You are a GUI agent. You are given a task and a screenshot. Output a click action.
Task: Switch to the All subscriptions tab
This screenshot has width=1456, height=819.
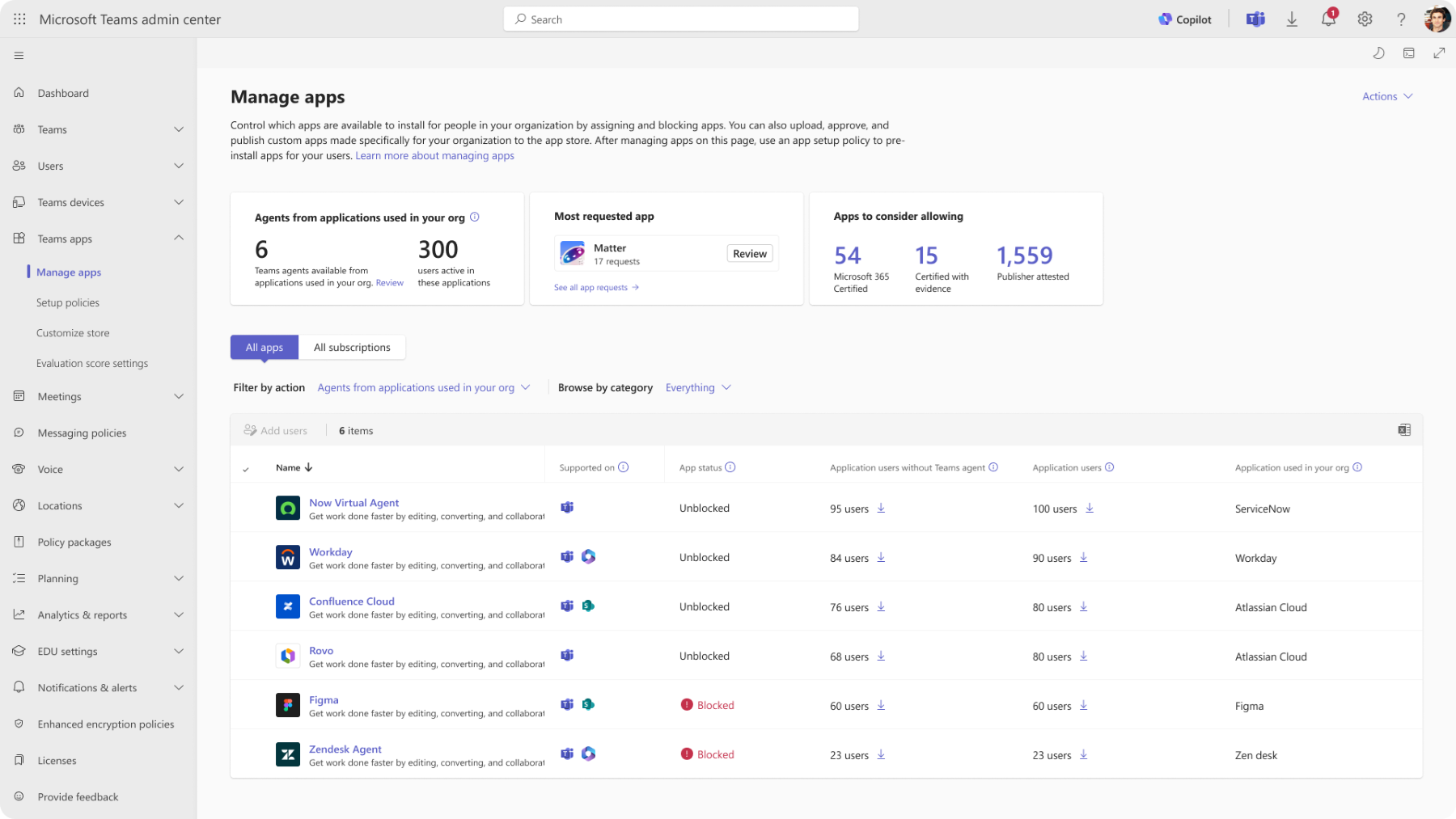pyautogui.click(x=352, y=347)
